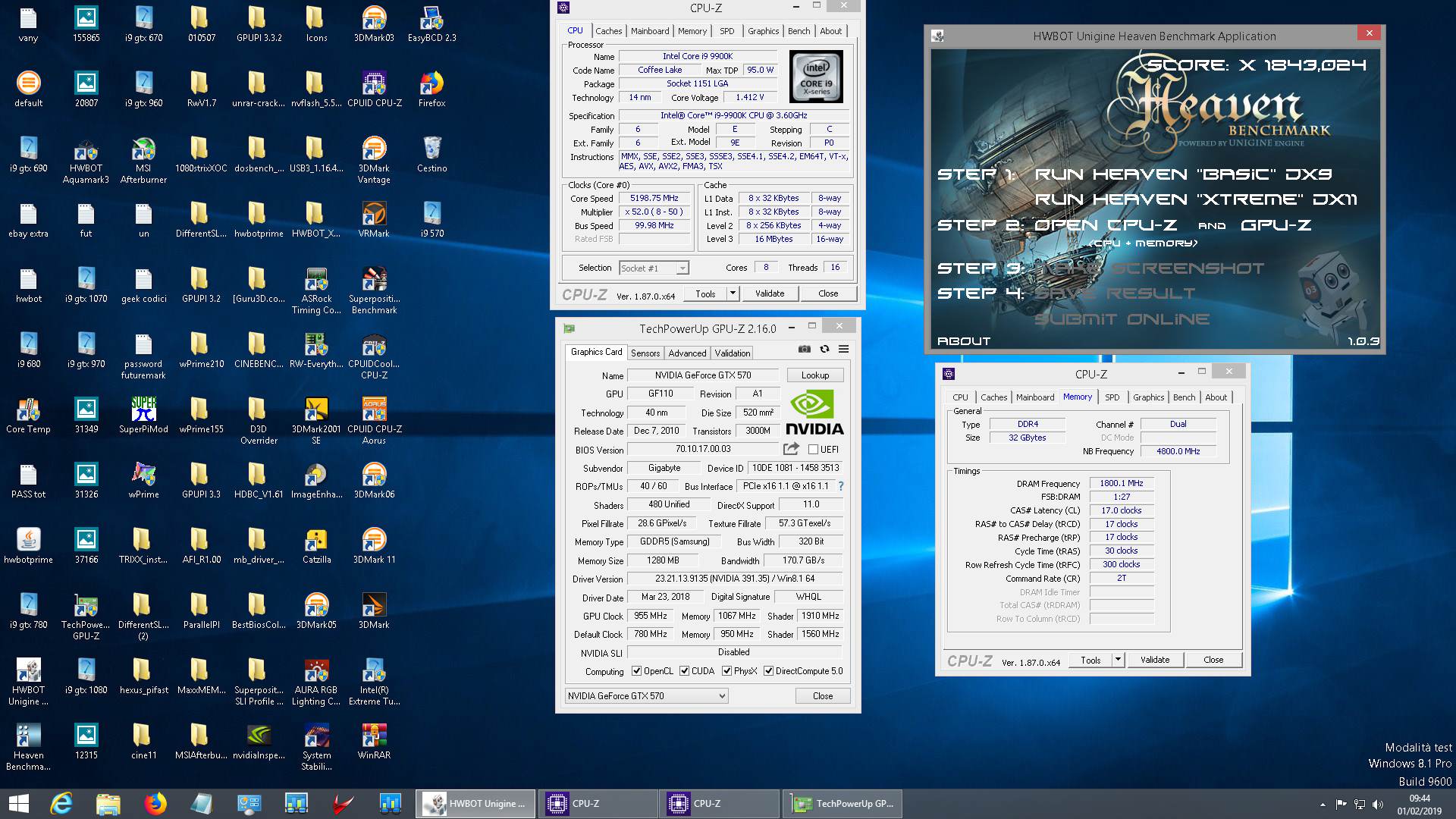Image resolution: width=1456 pixels, height=819 pixels.
Task: Click Open CPU-Z link in HWBOT Heaven
Action: pyautogui.click(x=1106, y=225)
